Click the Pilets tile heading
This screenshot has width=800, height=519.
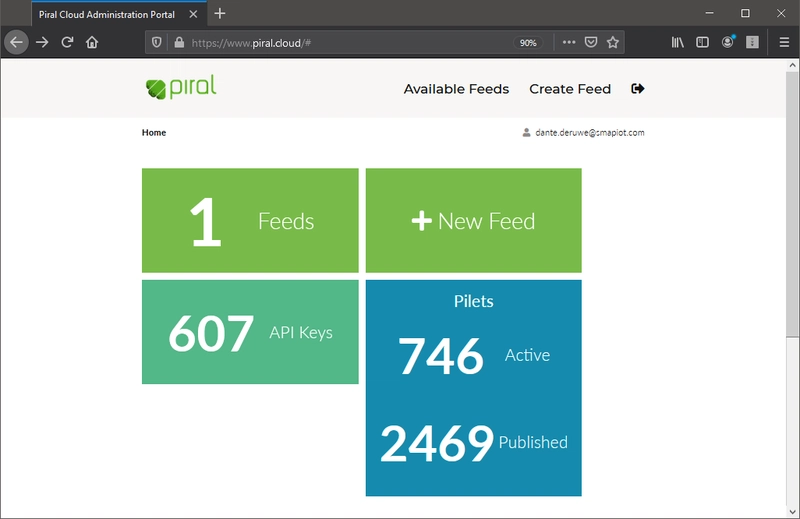473,301
